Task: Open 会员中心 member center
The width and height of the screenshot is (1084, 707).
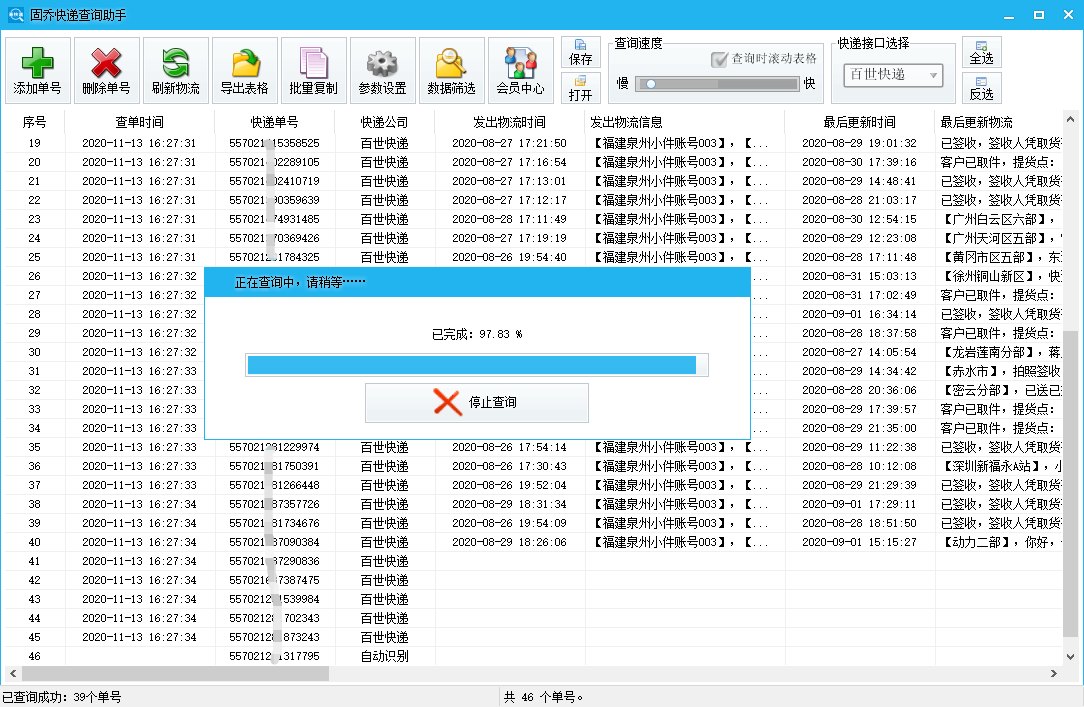Action: point(520,70)
